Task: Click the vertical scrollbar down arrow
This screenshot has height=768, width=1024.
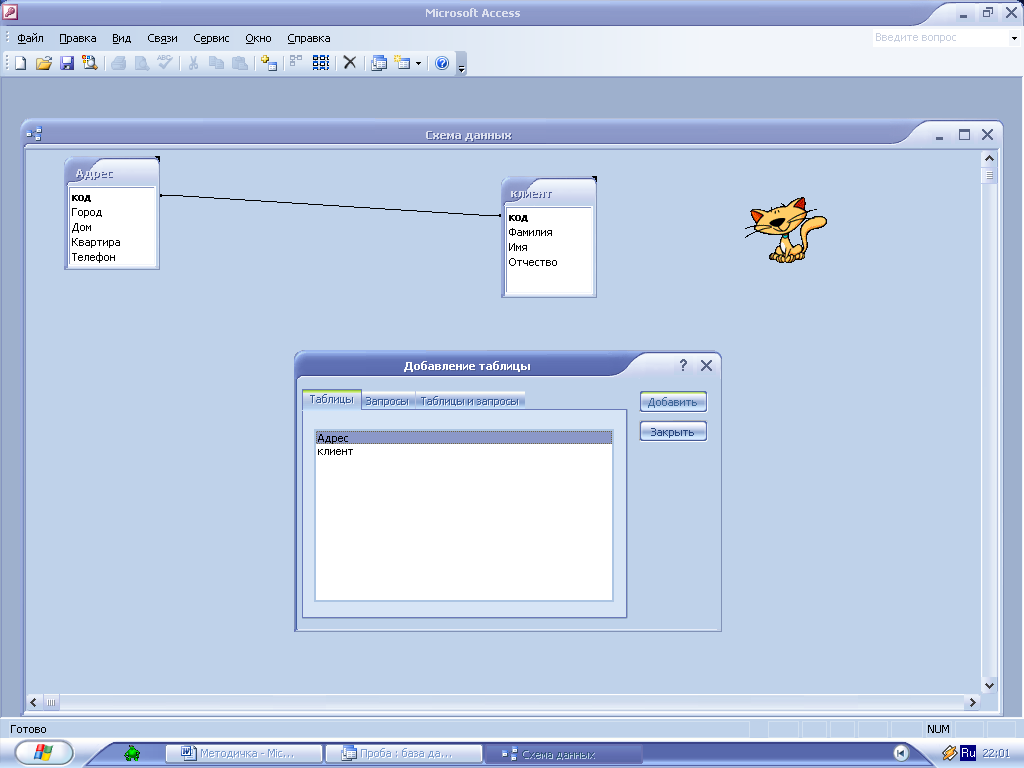Action: tap(989, 685)
